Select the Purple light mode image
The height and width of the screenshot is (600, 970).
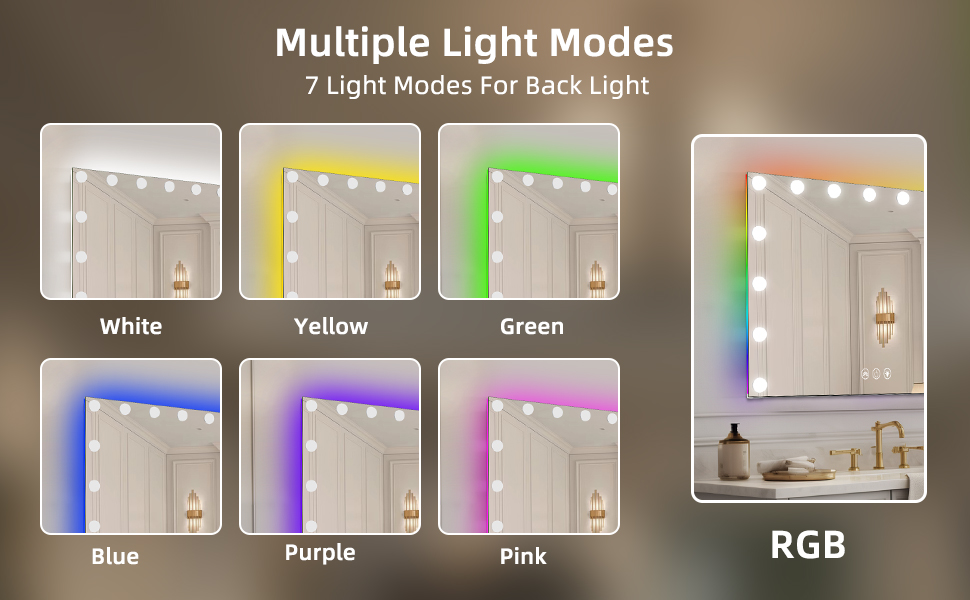click(330, 446)
